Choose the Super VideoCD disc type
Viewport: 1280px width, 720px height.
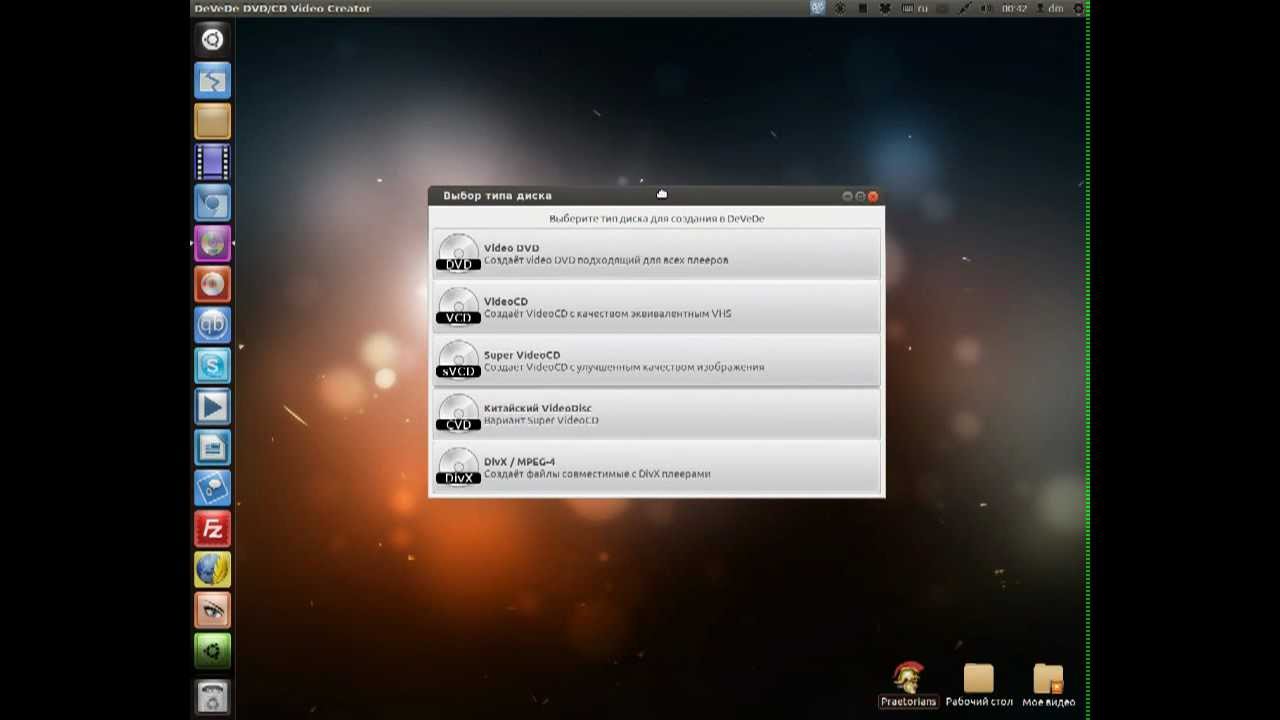[656, 361]
